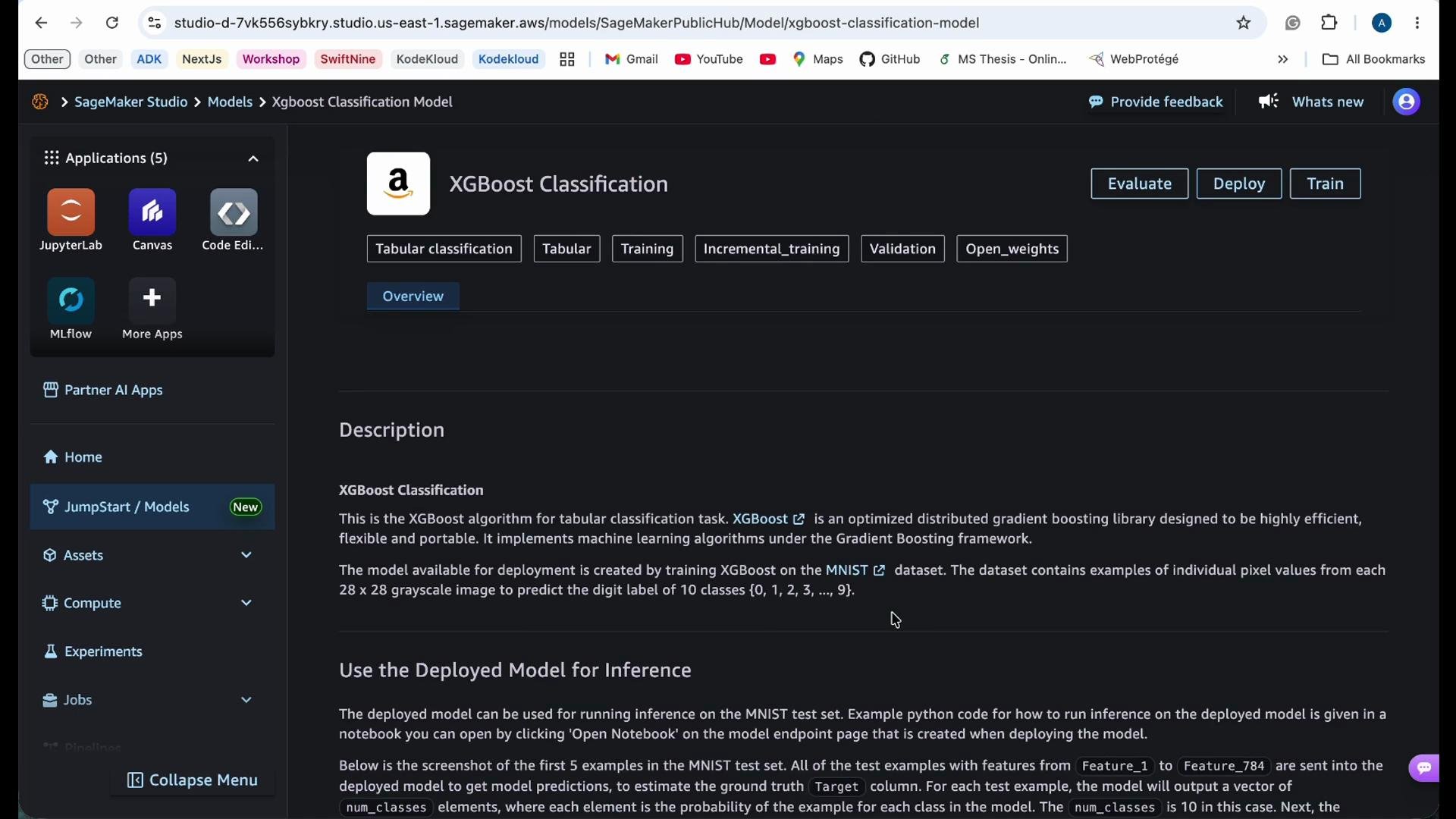Viewport: 1456px width, 819px height.
Task: Click the Deploy button
Action: click(x=1239, y=184)
